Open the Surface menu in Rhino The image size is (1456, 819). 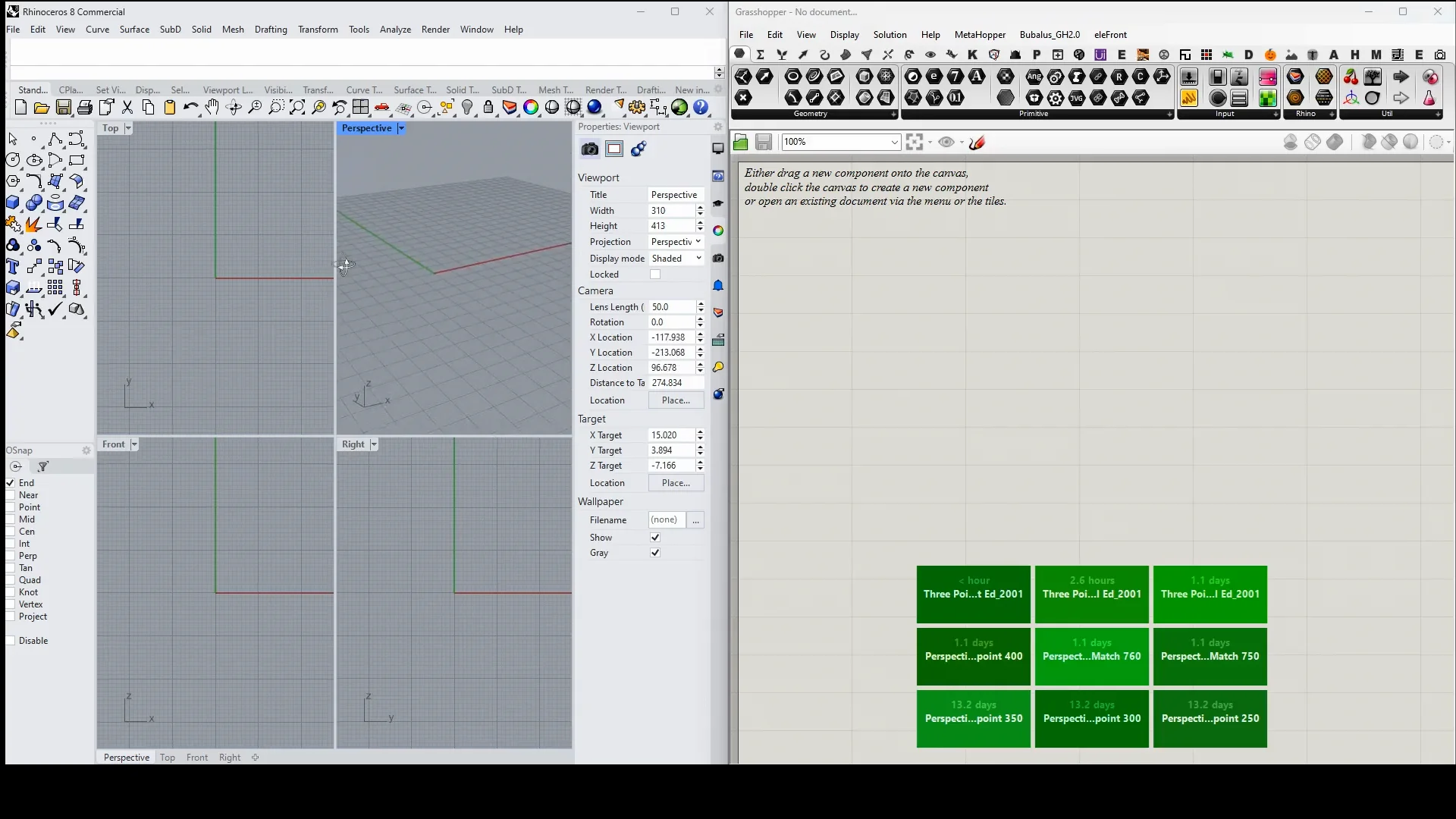[x=134, y=30]
